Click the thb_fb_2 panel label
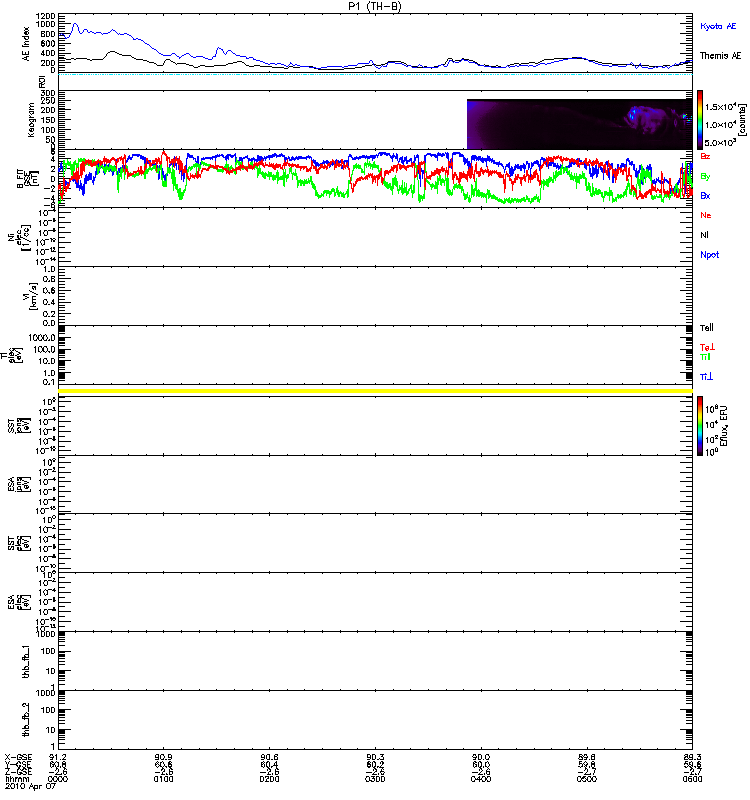 (26, 720)
